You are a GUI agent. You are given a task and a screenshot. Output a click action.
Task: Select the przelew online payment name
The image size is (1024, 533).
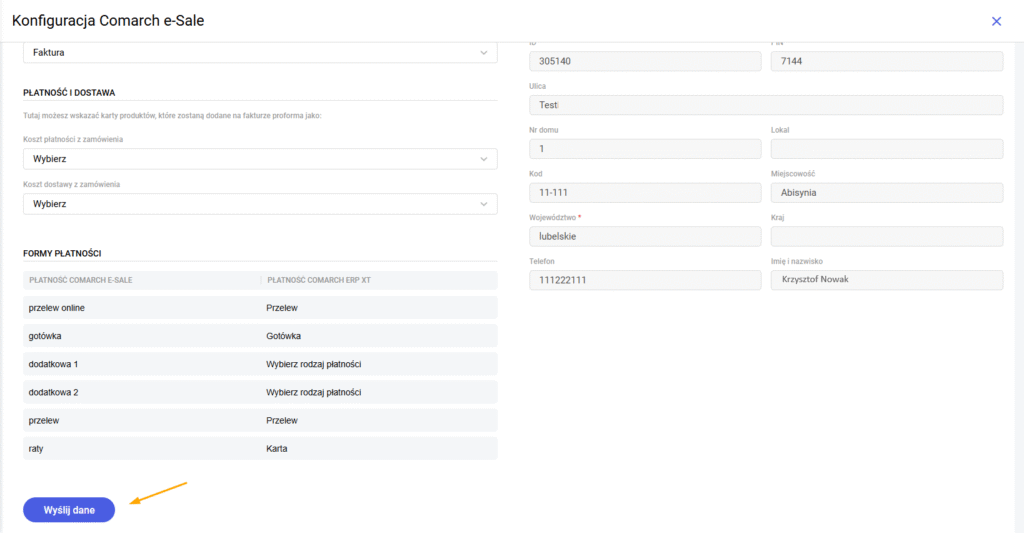pyautogui.click(x=57, y=308)
